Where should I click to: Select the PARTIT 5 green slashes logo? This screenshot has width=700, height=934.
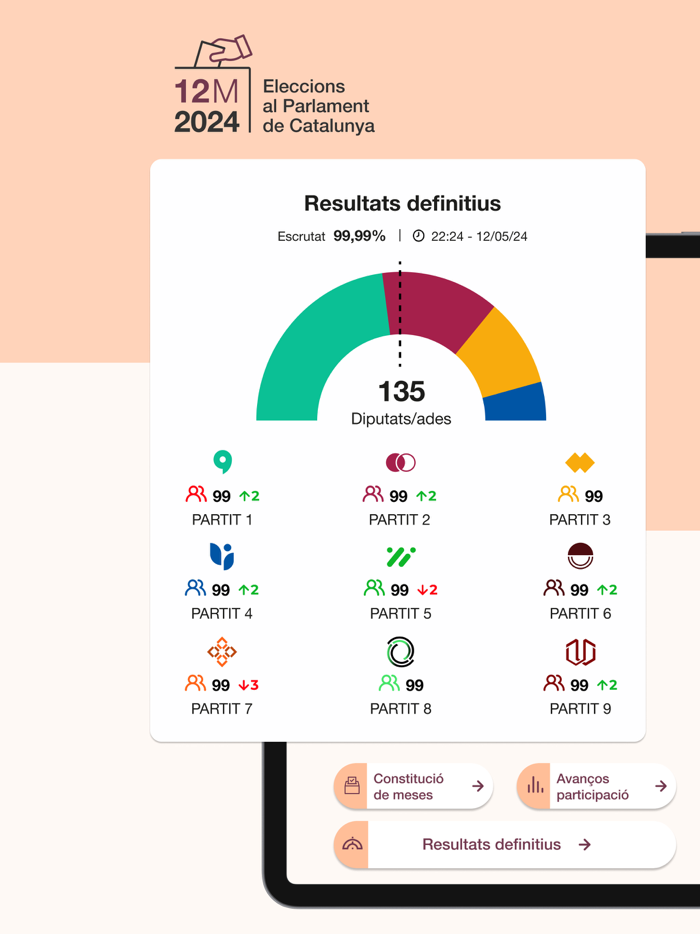coord(400,556)
